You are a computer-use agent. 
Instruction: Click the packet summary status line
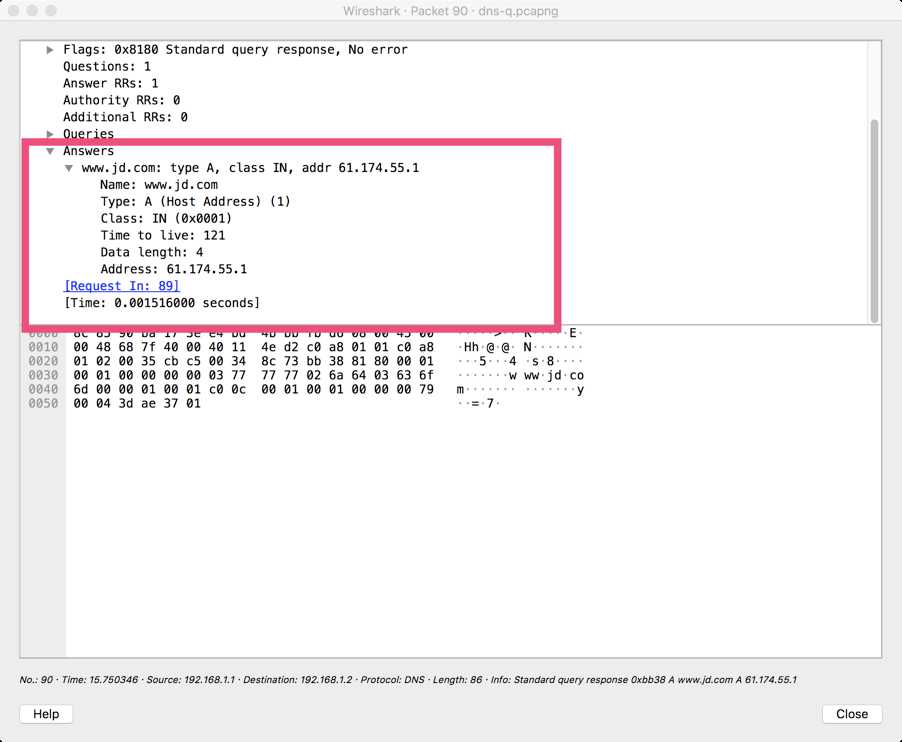[408, 680]
